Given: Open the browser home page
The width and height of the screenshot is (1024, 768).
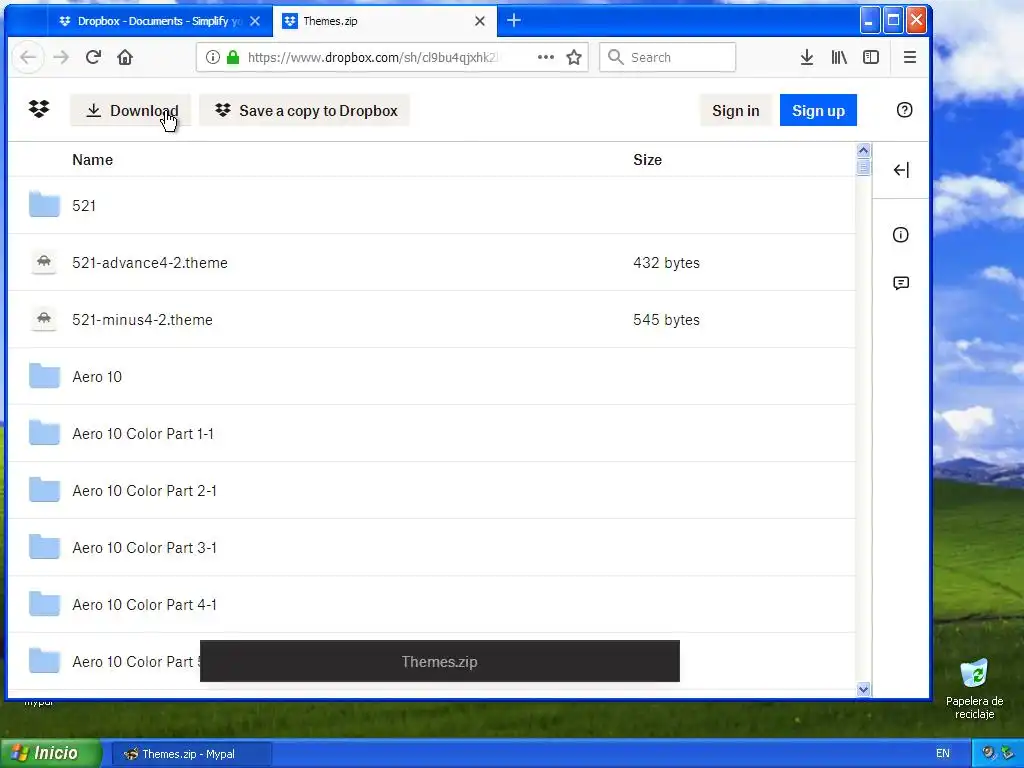Looking at the screenshot, I should coord(125,57).
